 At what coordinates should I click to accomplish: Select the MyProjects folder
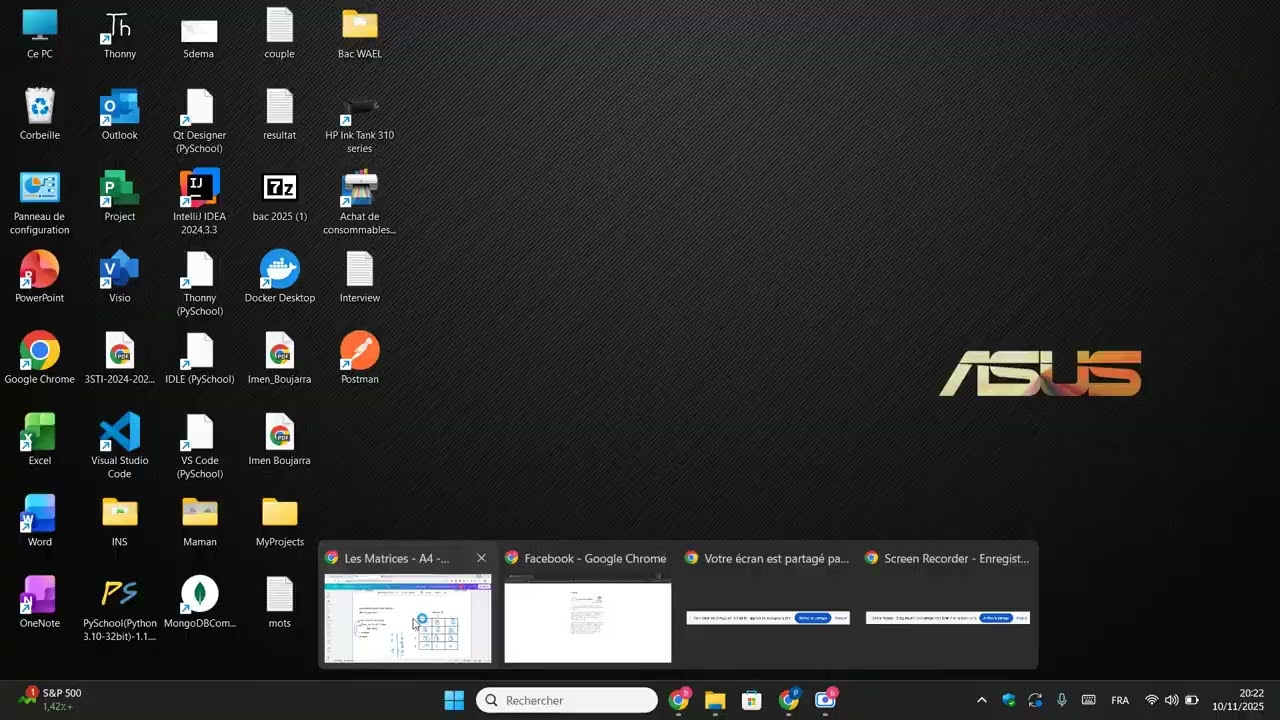[x=280, y=521]
